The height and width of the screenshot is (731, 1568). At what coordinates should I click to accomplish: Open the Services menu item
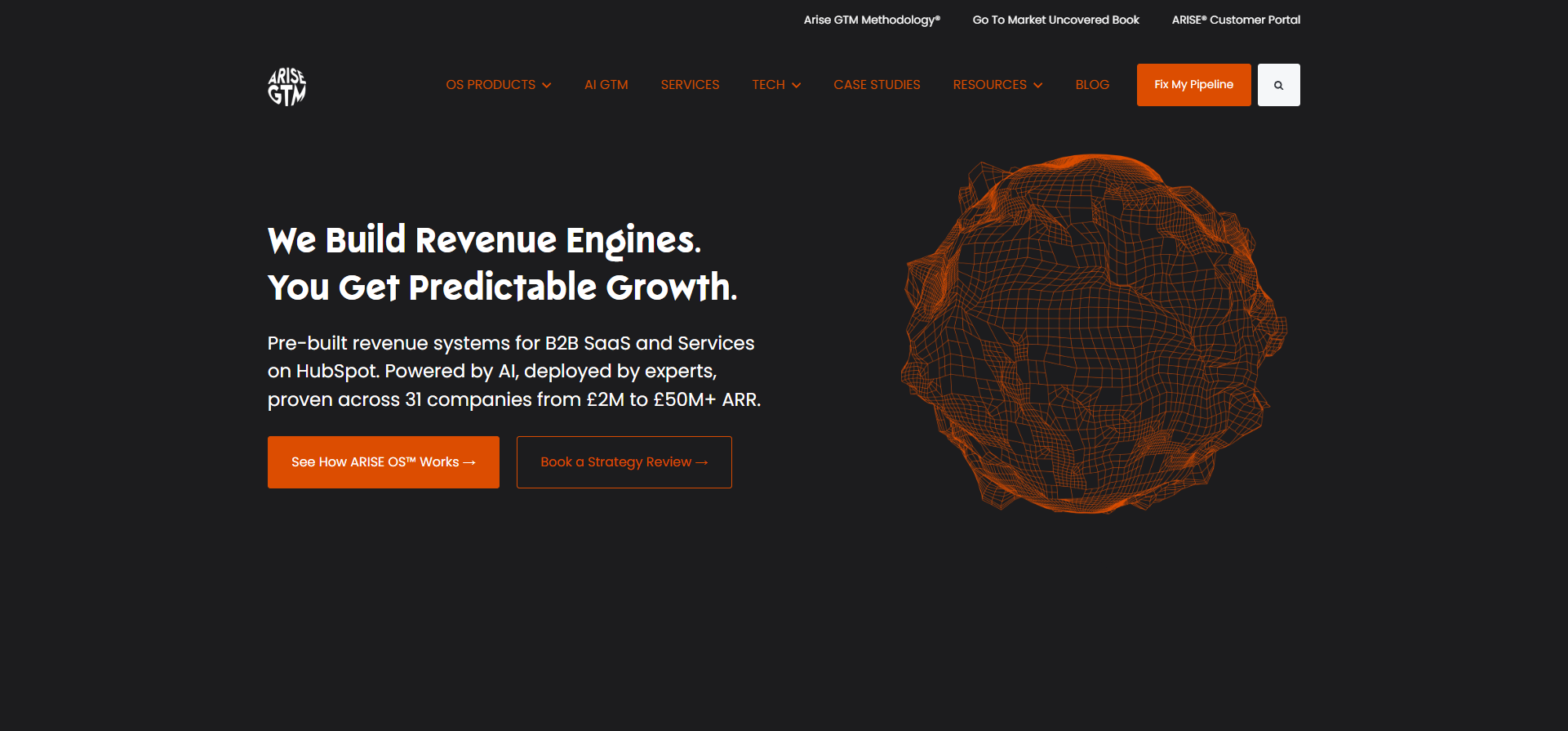[x=690, y=85]
